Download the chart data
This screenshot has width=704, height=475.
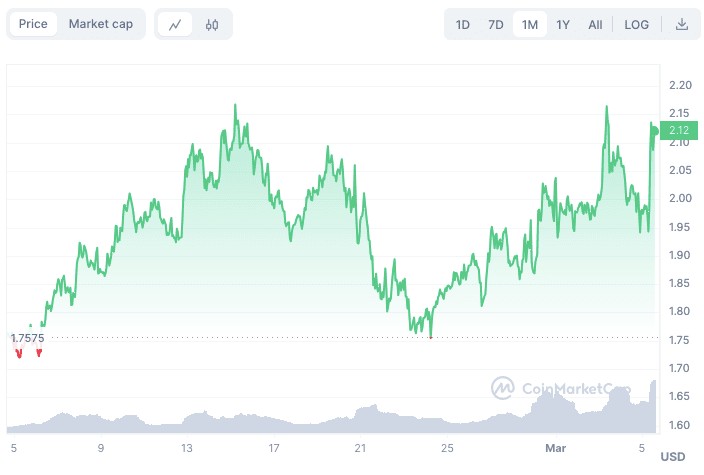(x=682, y=24)
